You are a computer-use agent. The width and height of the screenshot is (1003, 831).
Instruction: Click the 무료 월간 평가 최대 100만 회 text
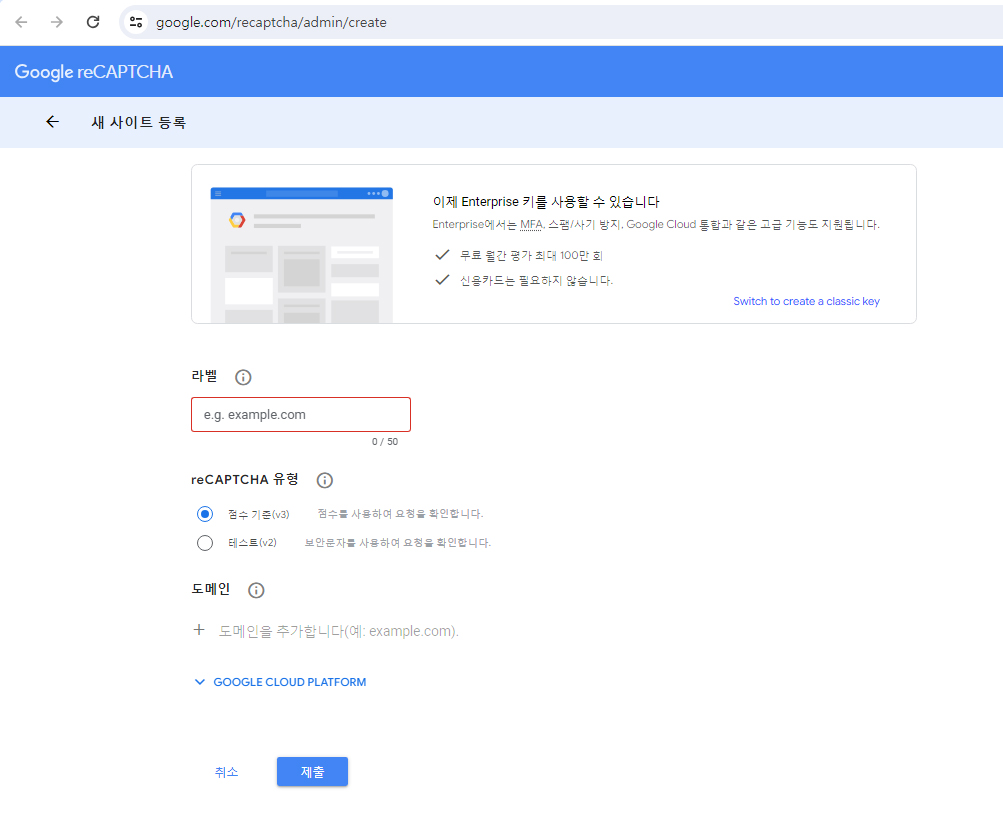click(531, 255)
